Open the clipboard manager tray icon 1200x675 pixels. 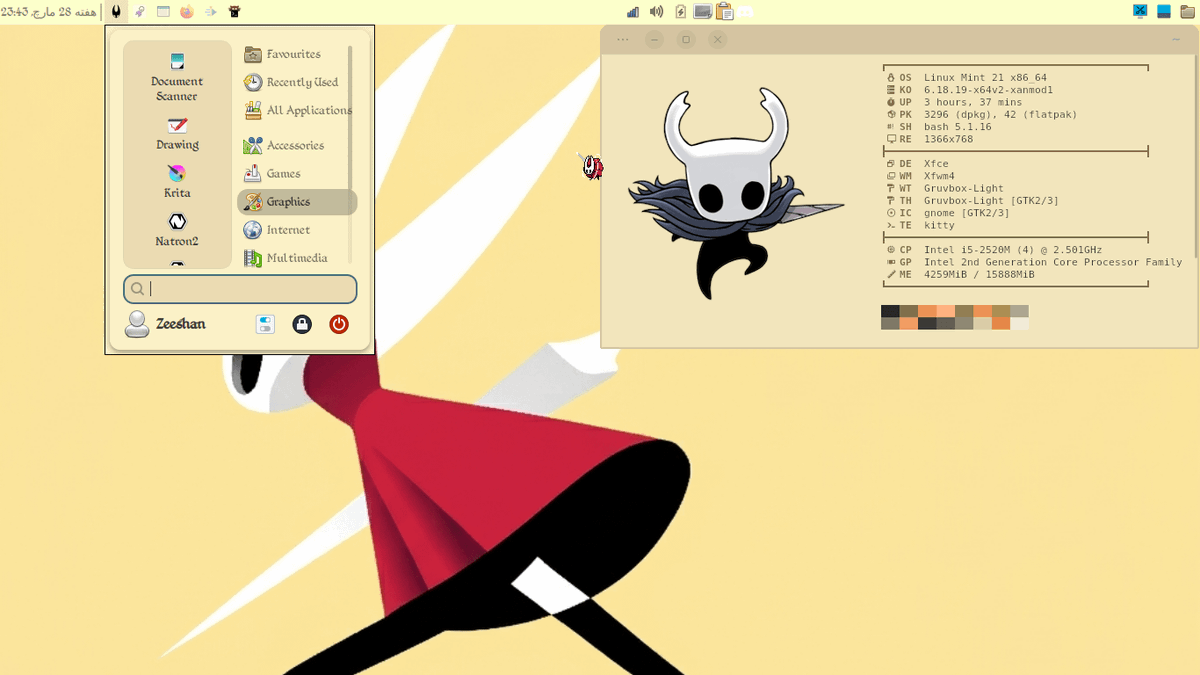click(x=725, y=12)
